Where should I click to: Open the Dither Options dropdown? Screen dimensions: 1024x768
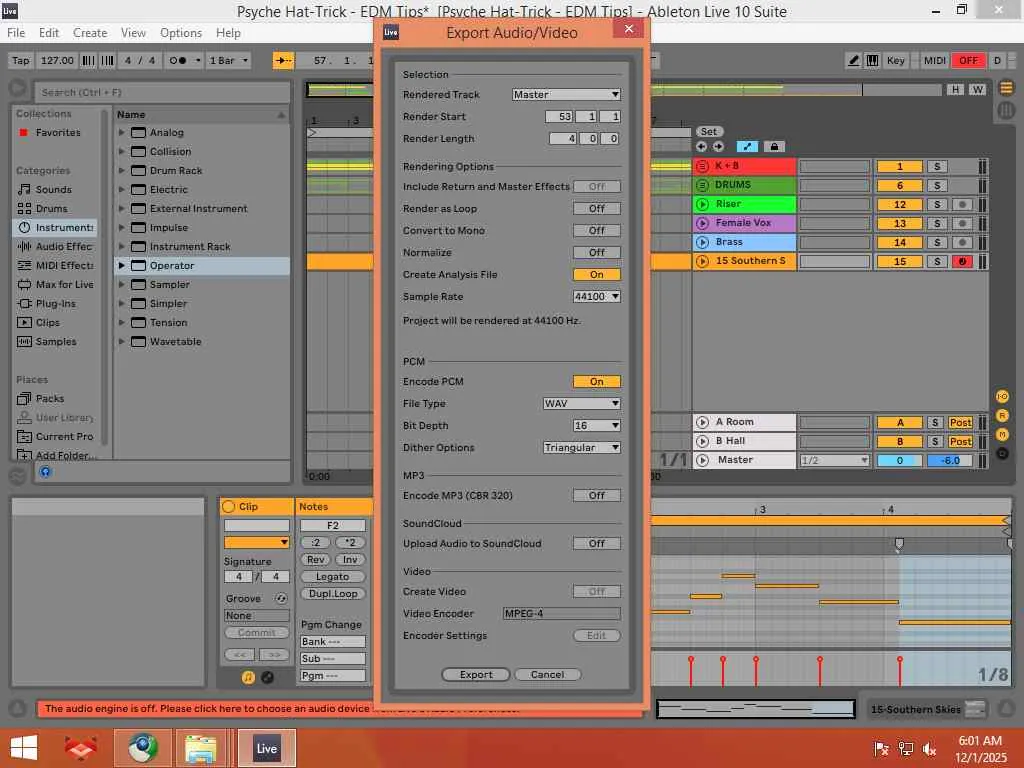581,447
